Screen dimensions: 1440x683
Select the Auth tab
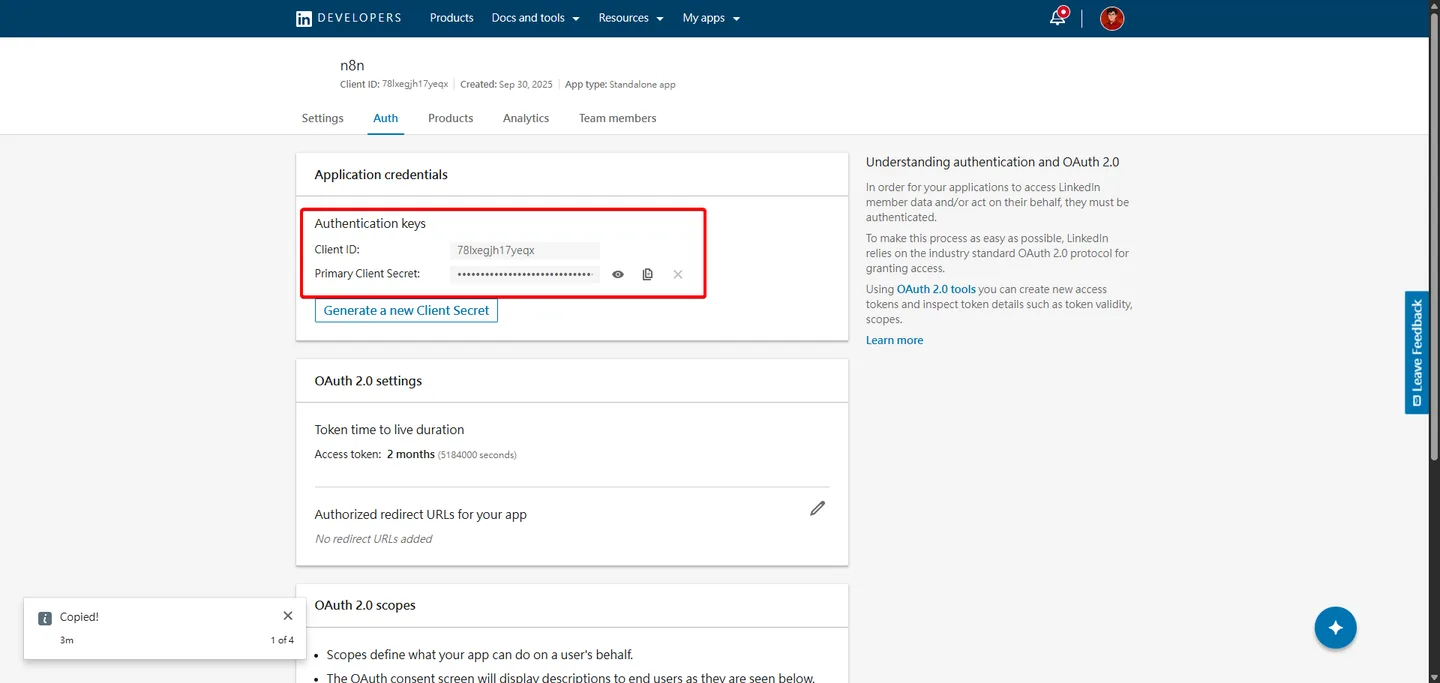point(385,118)
